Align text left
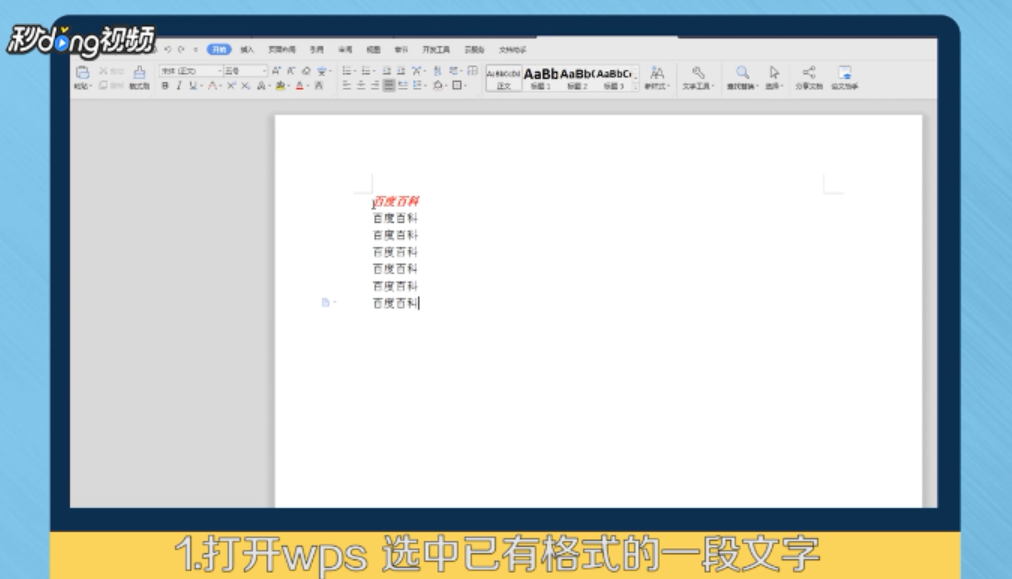This screenshot has width=1012, height=579. click(347, 86)
